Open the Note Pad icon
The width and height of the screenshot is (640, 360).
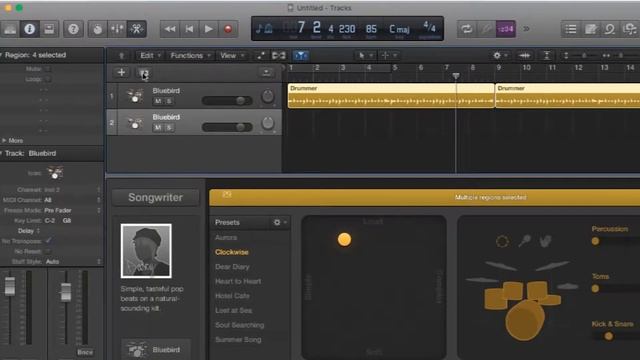click(x=590, y=29)
